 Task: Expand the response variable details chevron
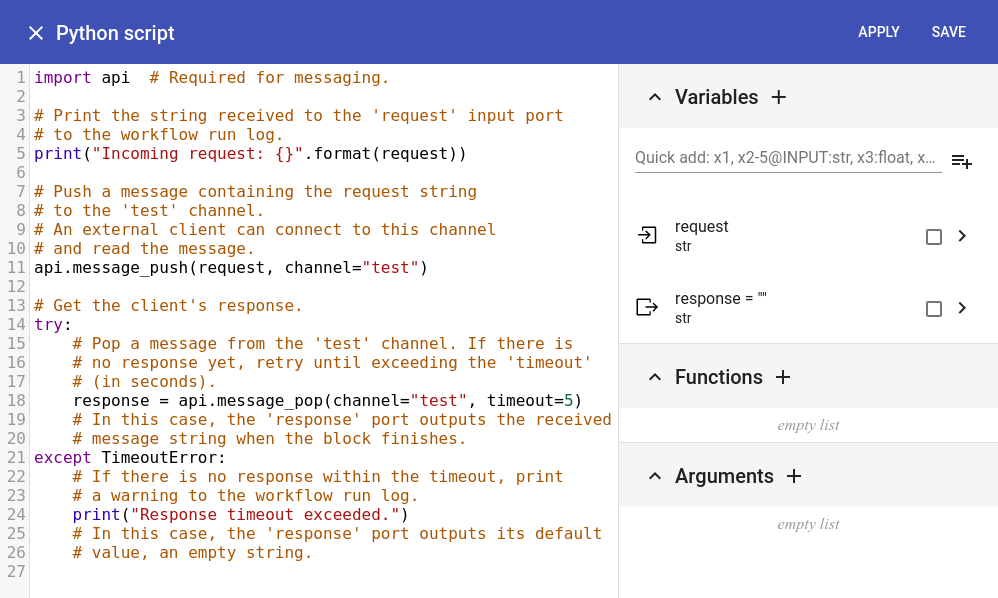(x=962, y=308)
